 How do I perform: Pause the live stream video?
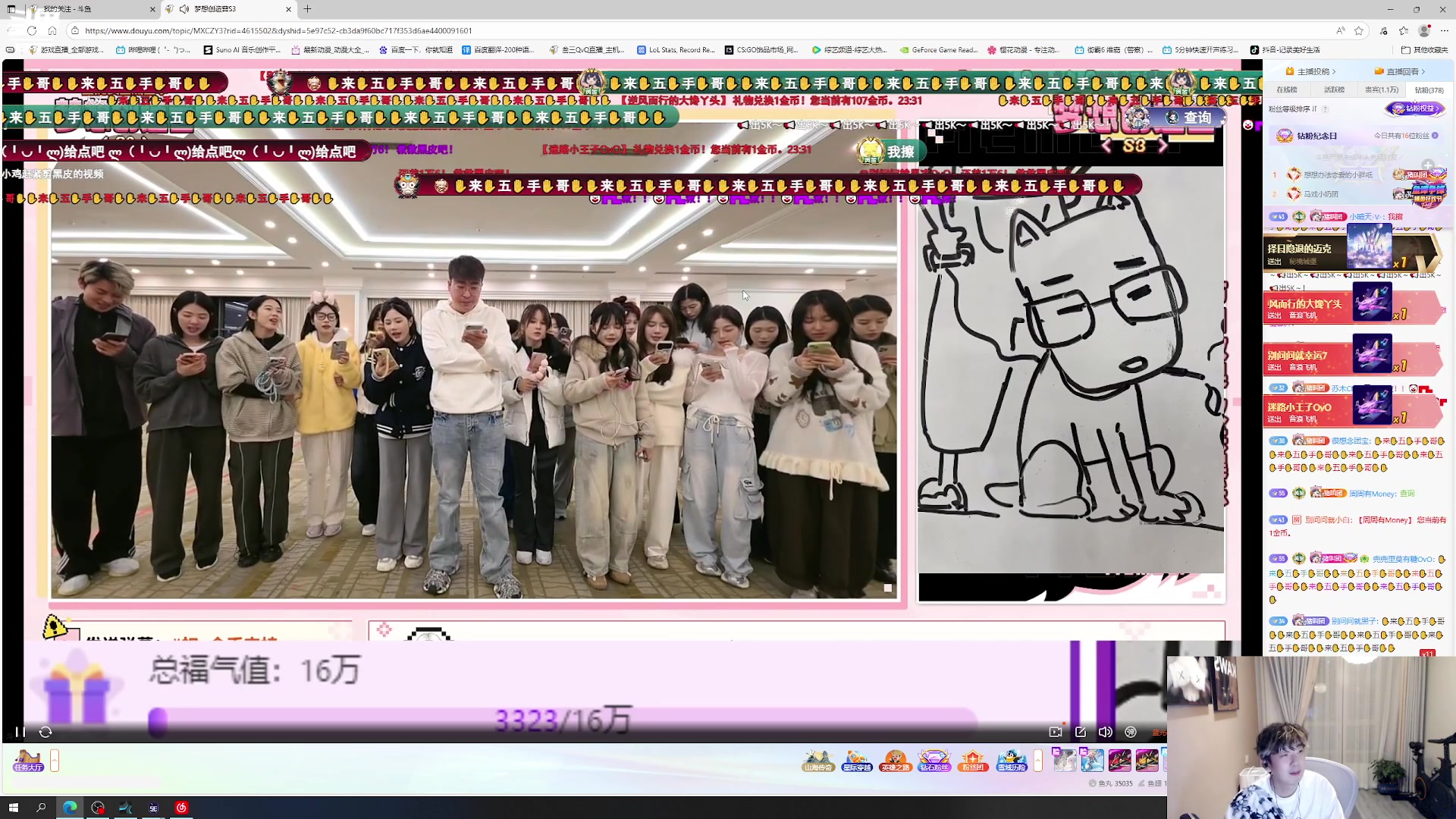(20, 732)
